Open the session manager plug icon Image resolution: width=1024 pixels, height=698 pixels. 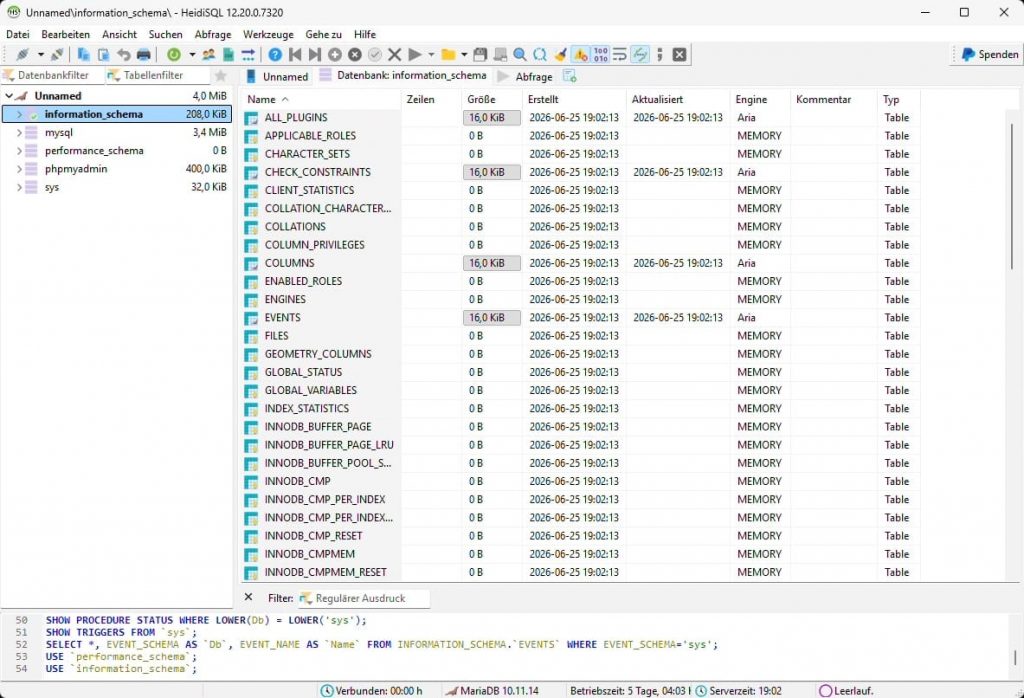tap(23, 55)
